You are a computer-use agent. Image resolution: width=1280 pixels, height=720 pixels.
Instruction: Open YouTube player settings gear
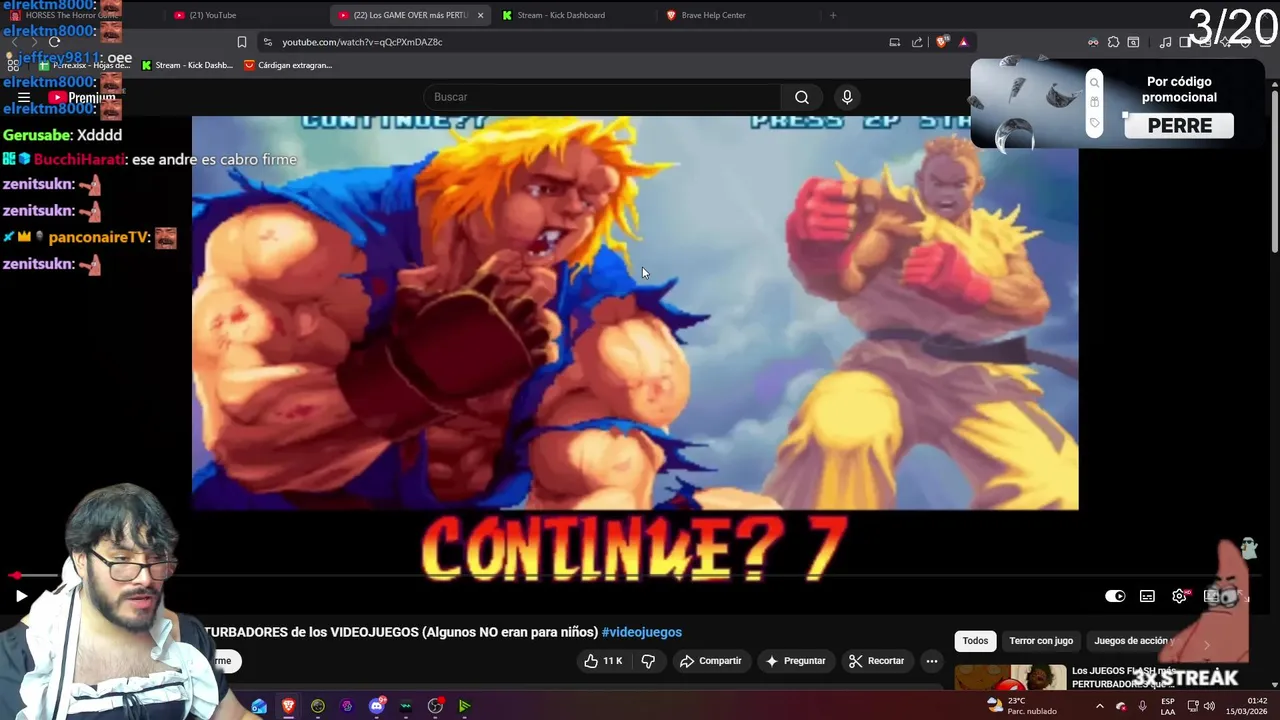[x=1180, y=596]
